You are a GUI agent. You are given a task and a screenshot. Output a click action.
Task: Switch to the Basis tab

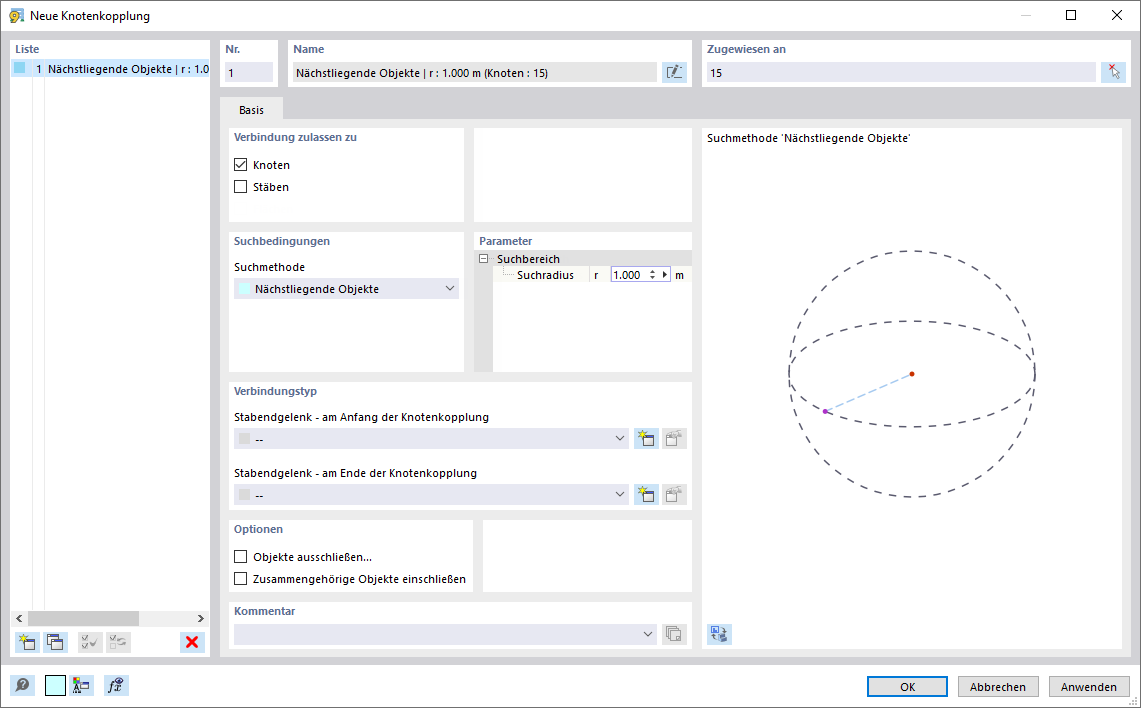pos(252,111)
